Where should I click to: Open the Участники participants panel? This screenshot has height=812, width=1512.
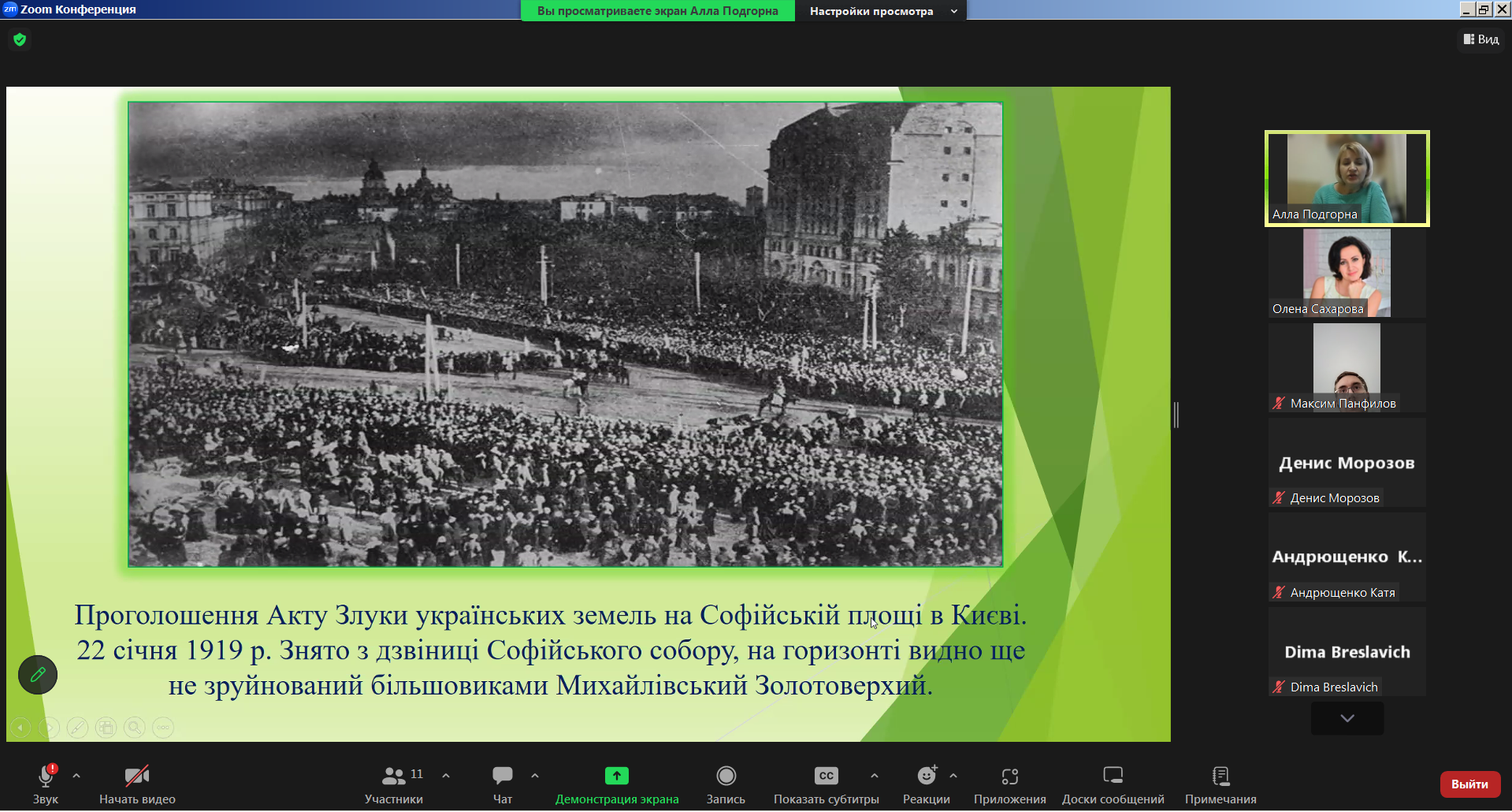point(394,785)
